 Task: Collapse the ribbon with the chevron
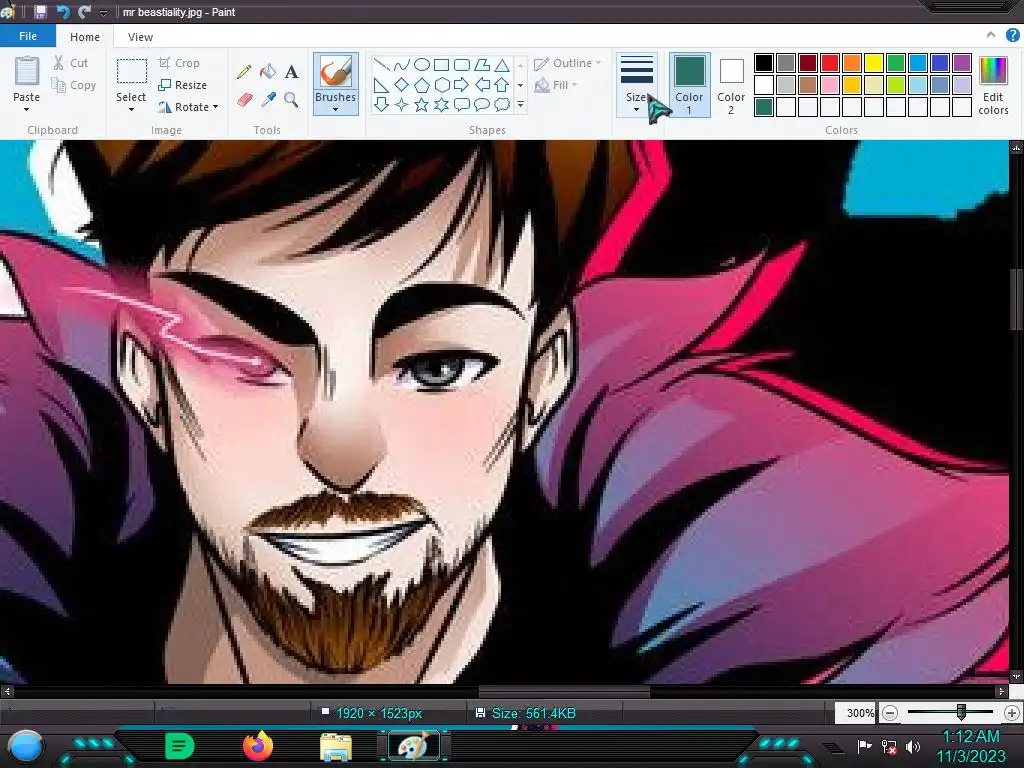991,35
